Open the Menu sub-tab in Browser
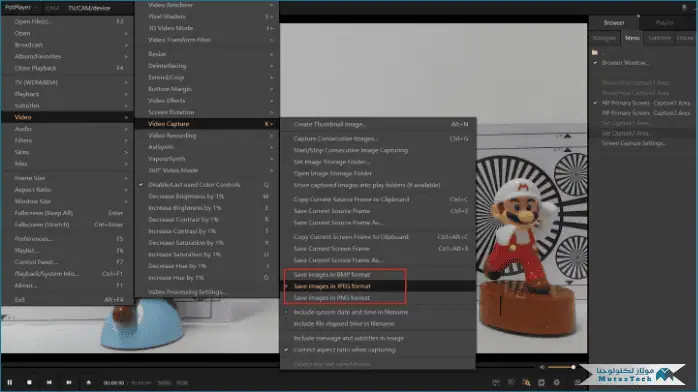Viewport: 698px width, 392px height. tap(632, 38)
